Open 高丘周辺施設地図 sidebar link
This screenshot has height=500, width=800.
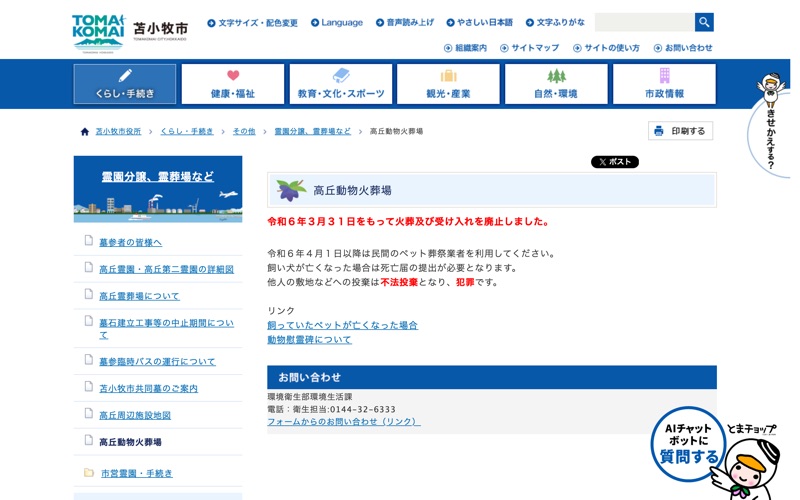(x=135, y=415)
